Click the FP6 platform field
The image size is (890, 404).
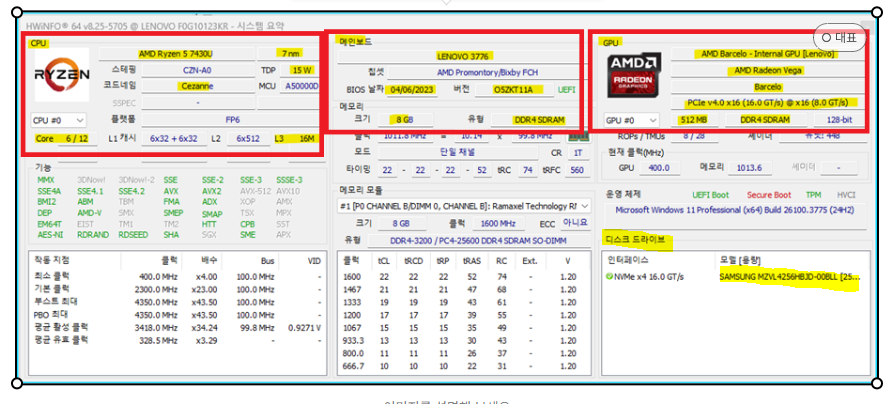(230, 120)
